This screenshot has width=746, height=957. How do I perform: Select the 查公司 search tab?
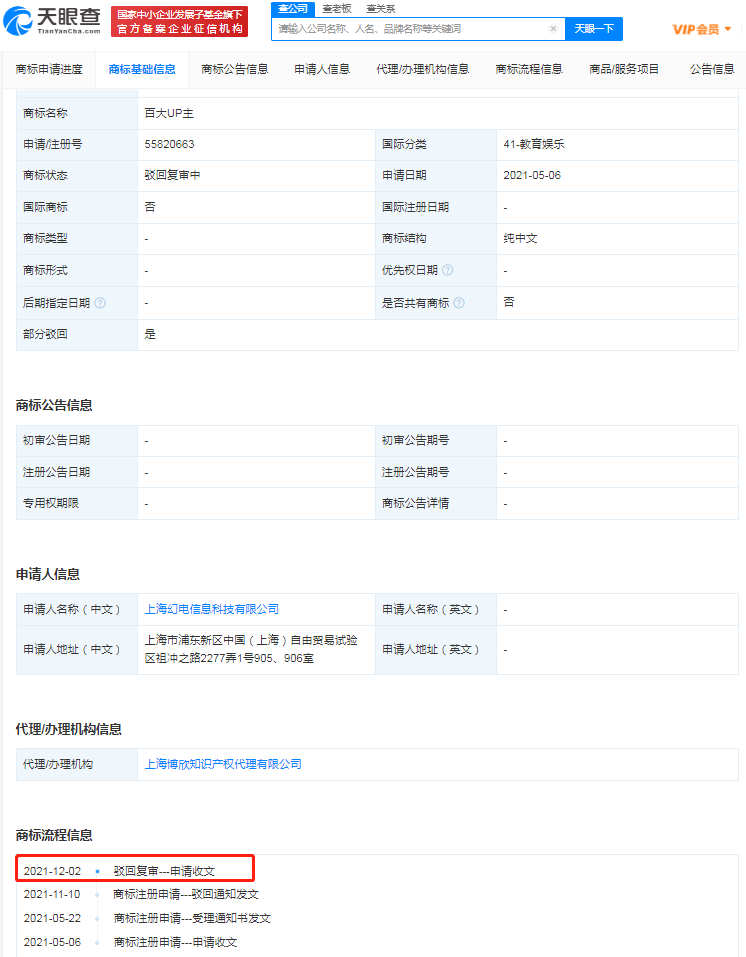click(292, 9)
